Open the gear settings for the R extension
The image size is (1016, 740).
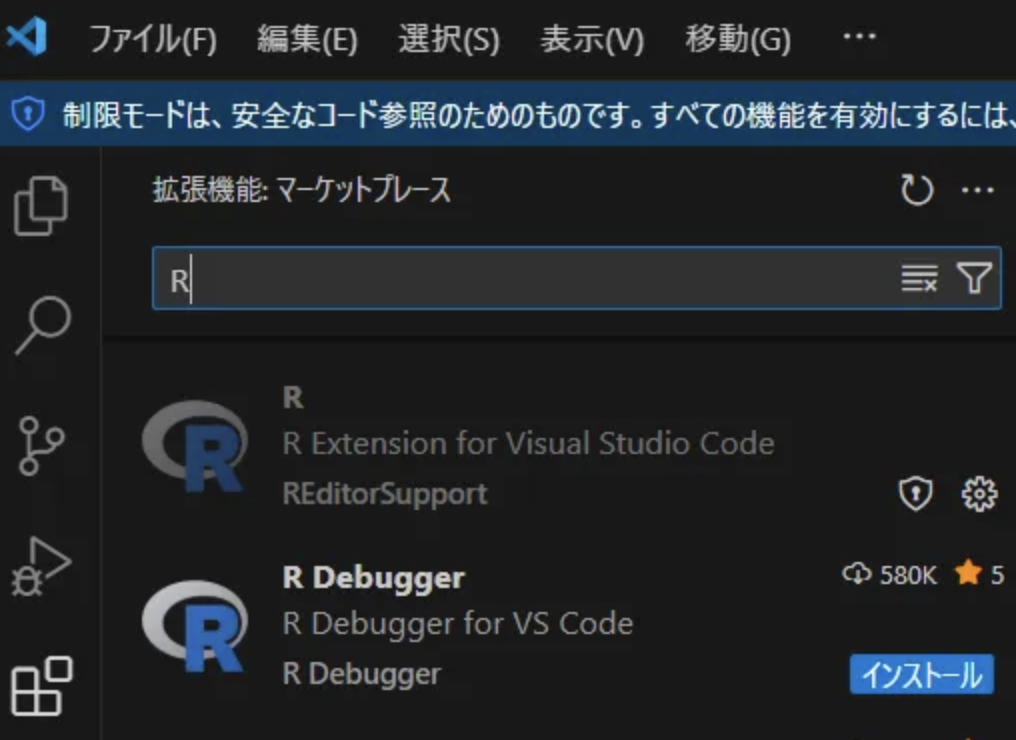click(x=978, y=493)
